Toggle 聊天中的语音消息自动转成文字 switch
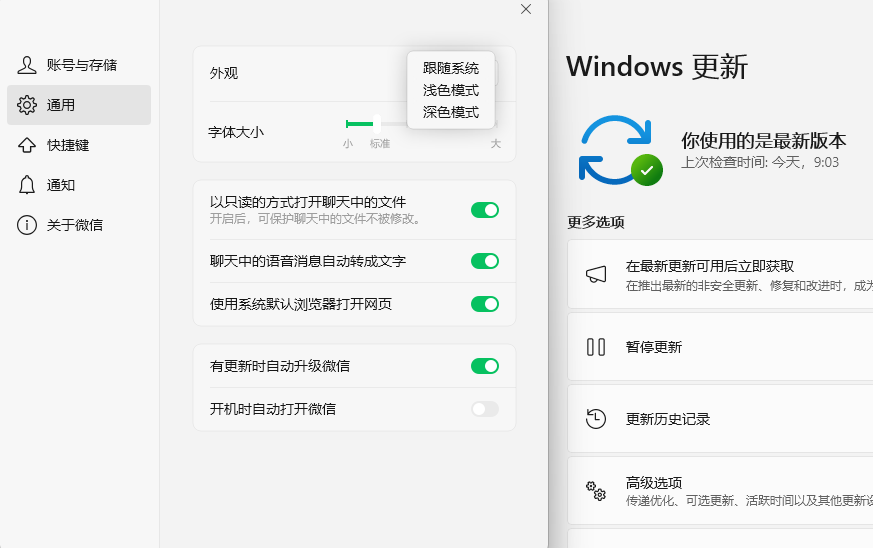This screenshot has width=873, height=548. pyautogui.click(x=484, y=261)
